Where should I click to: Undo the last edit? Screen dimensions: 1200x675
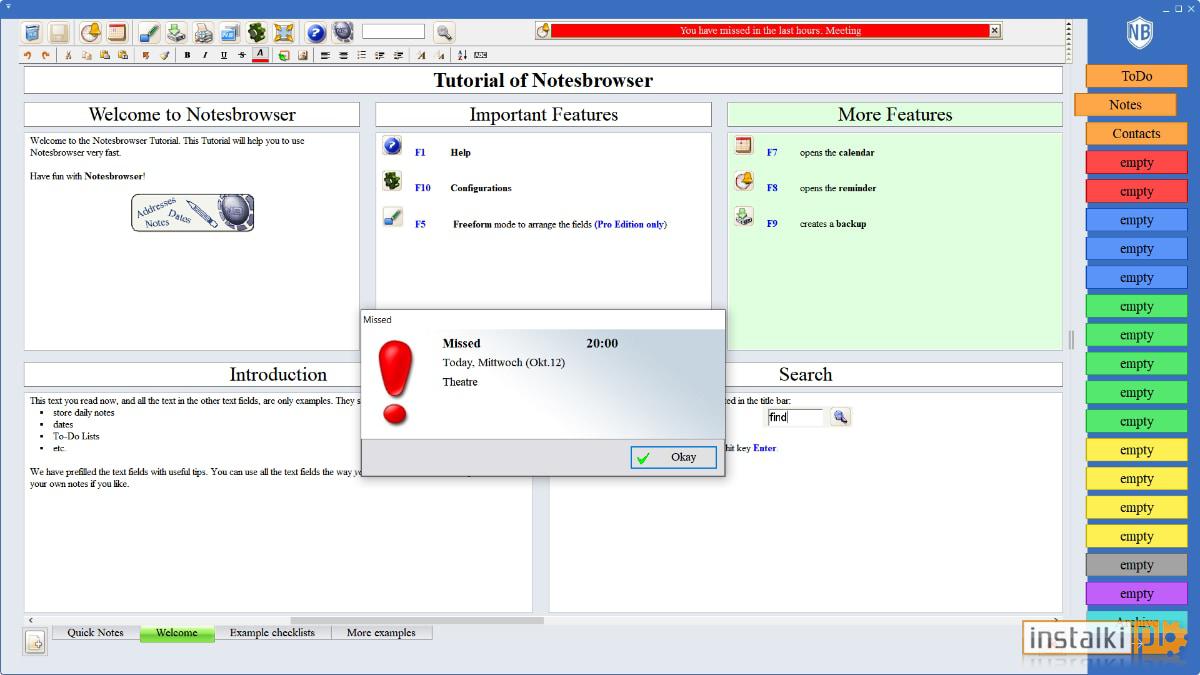27,55
